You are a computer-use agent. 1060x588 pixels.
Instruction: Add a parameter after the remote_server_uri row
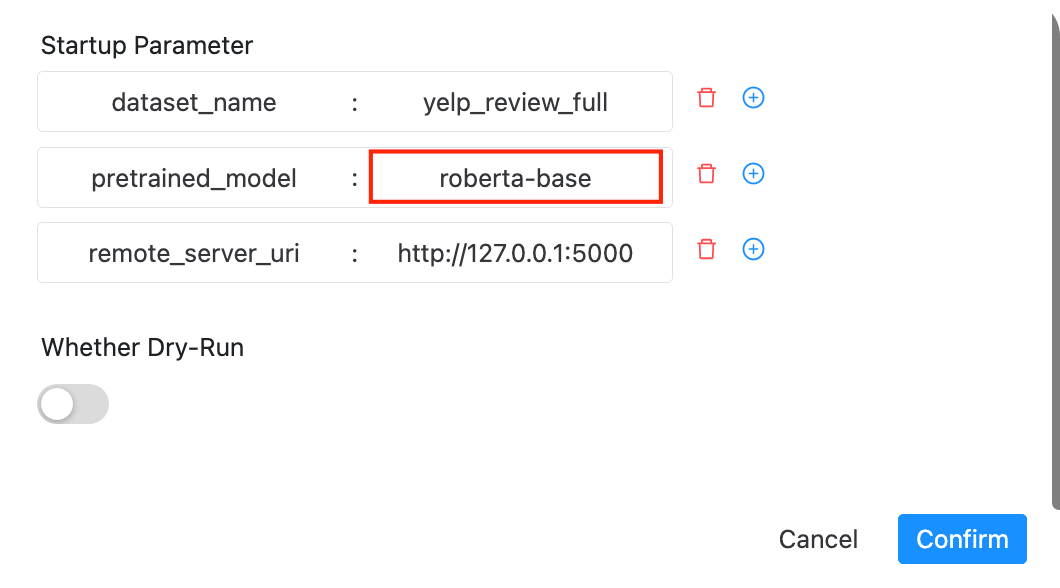pyautogui.click(x=753, y=249)
